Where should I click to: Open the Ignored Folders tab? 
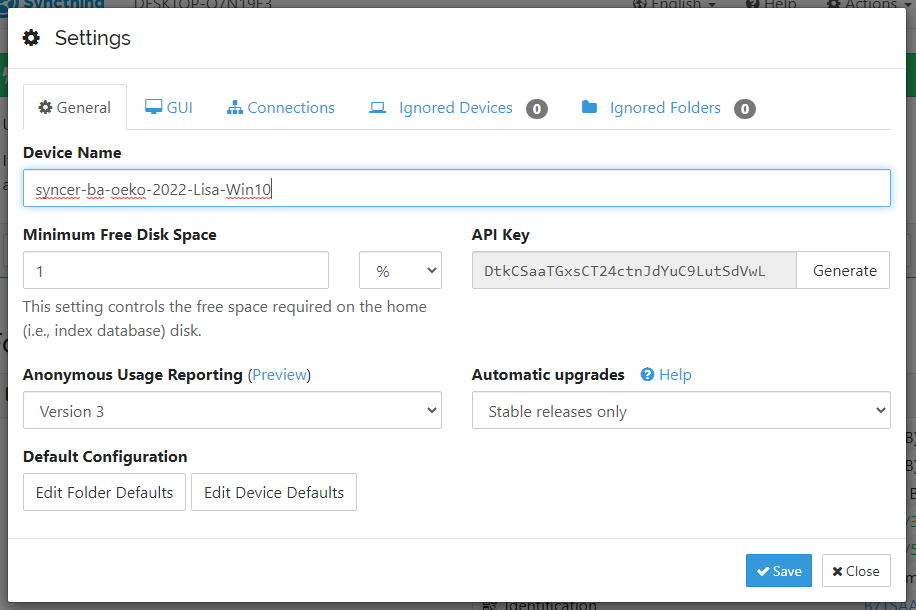click(x=665, y=108)
